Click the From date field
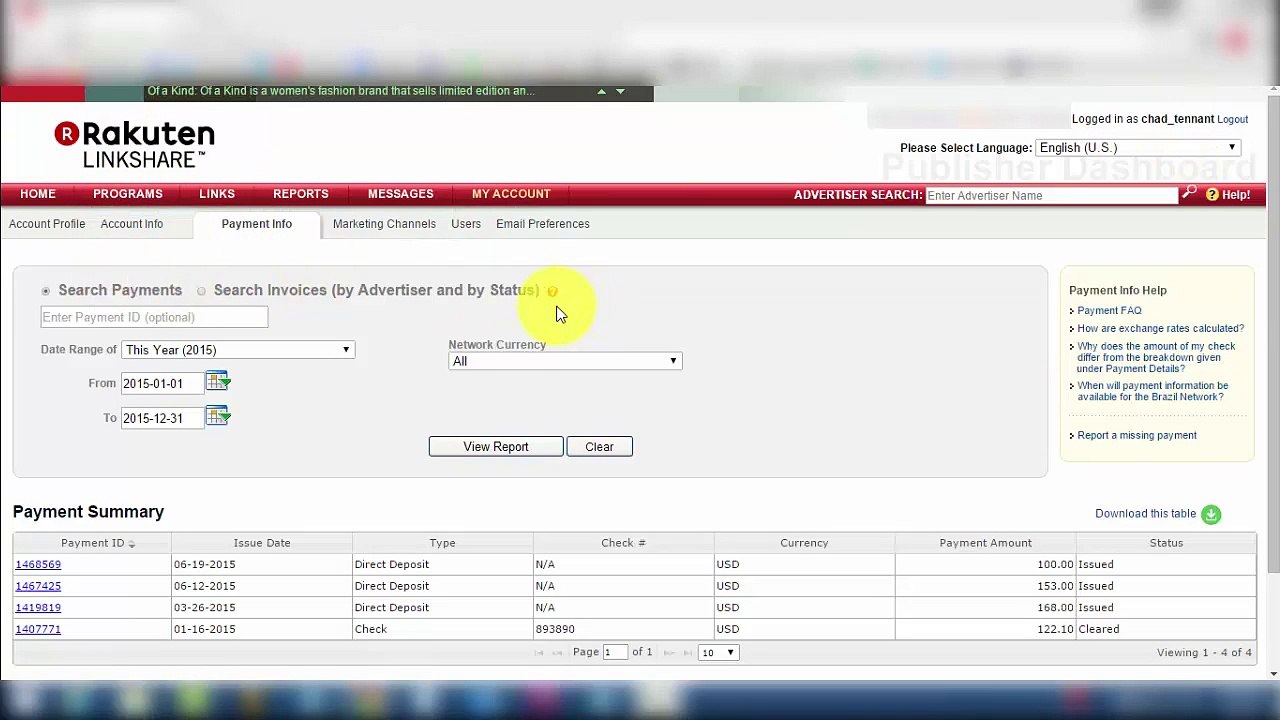The image size is (1280, 720). point(161,383)
